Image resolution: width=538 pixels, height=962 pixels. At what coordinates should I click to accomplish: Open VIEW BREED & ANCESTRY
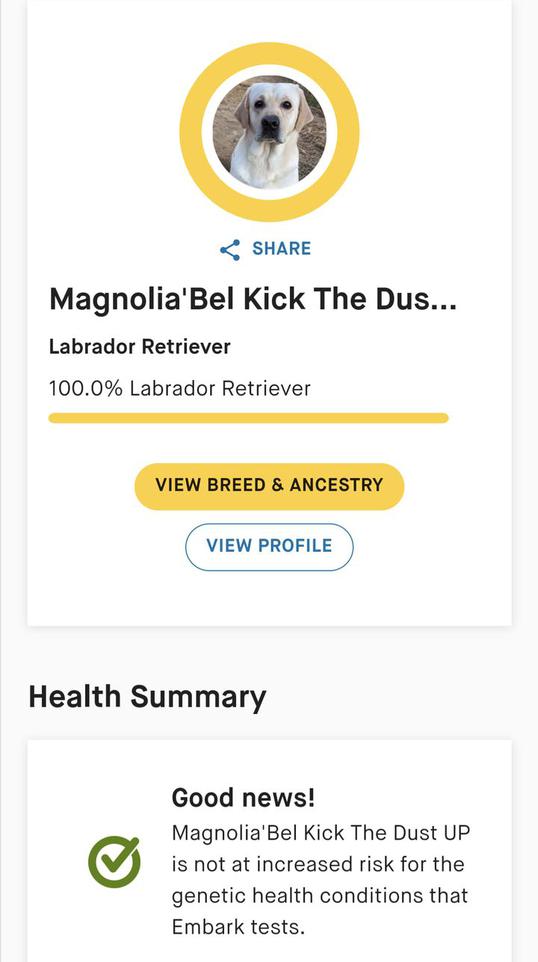pos(269,486)
